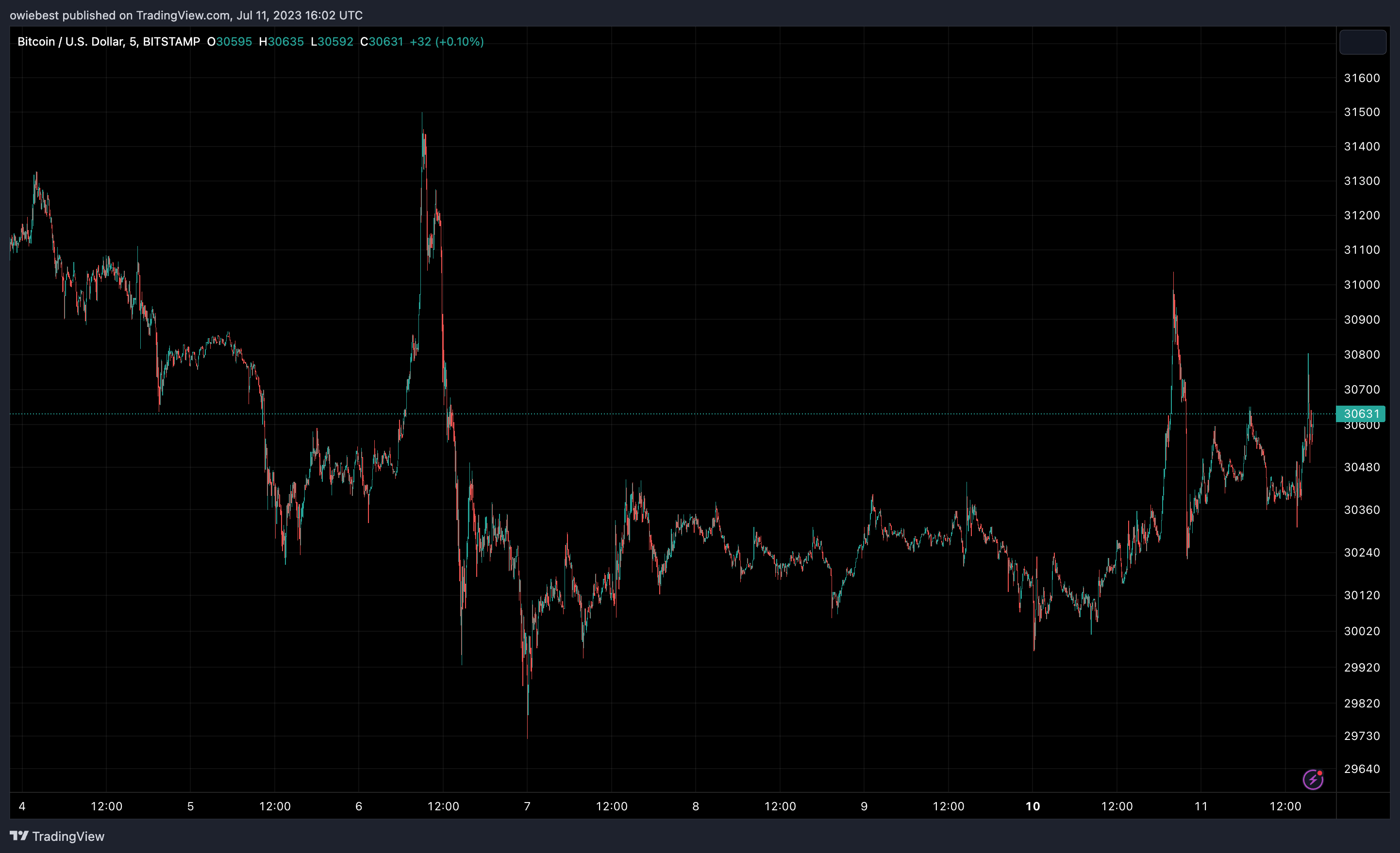The image size is (1400, 853).
Task: Click the date label 7 on time axis
Action: tap(527, 806)
